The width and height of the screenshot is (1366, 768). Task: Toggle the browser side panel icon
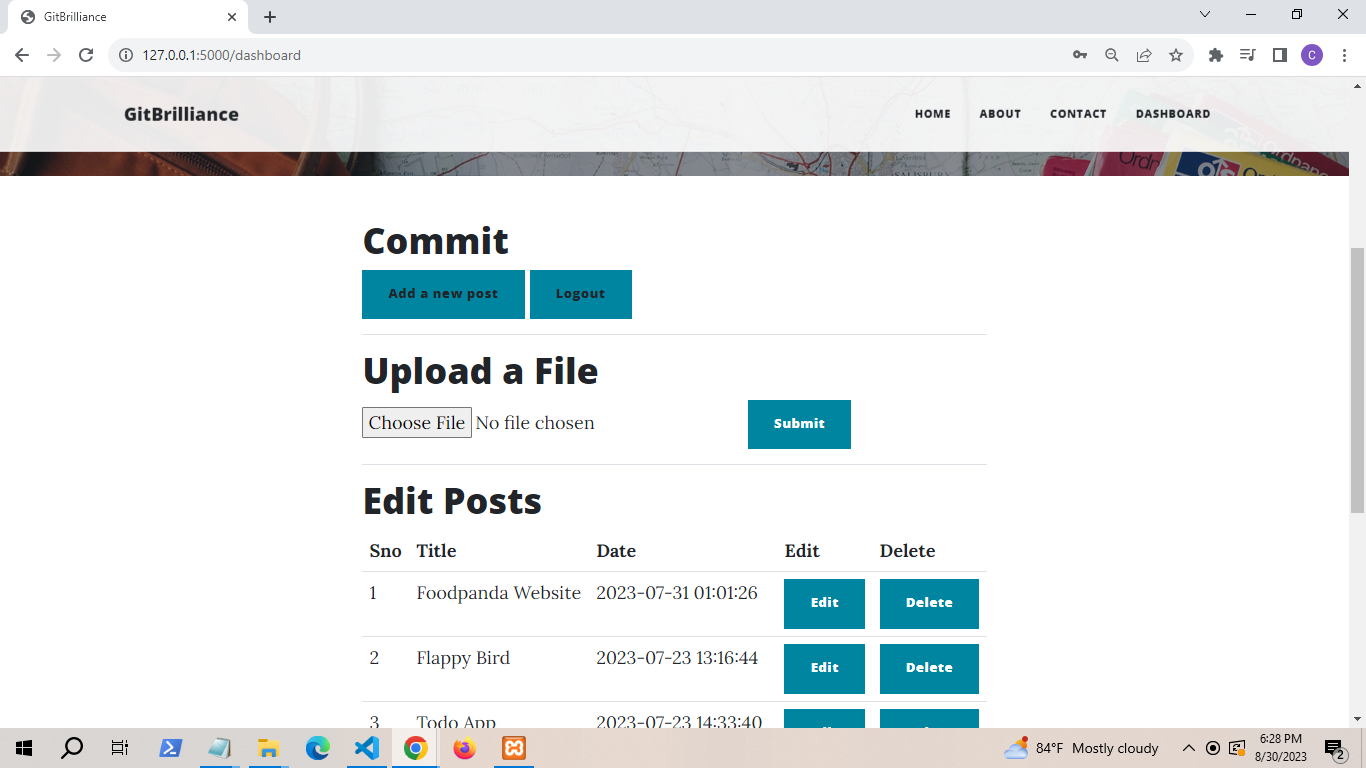click(1279, 55)
